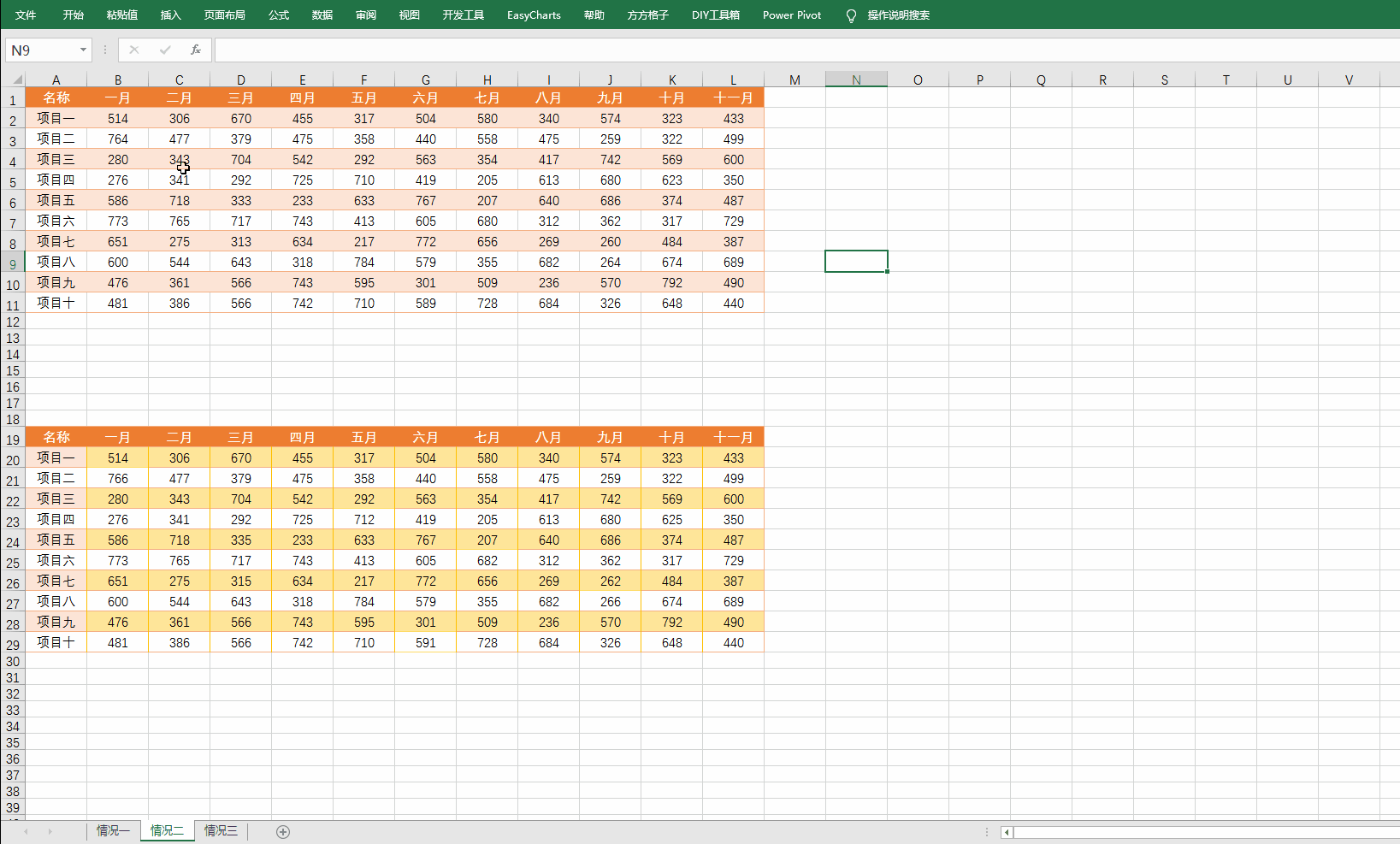Open the Power Pivot ribbon tab
The height and width of the screenshot is (844, 1400).
click(x=792, y=15)
